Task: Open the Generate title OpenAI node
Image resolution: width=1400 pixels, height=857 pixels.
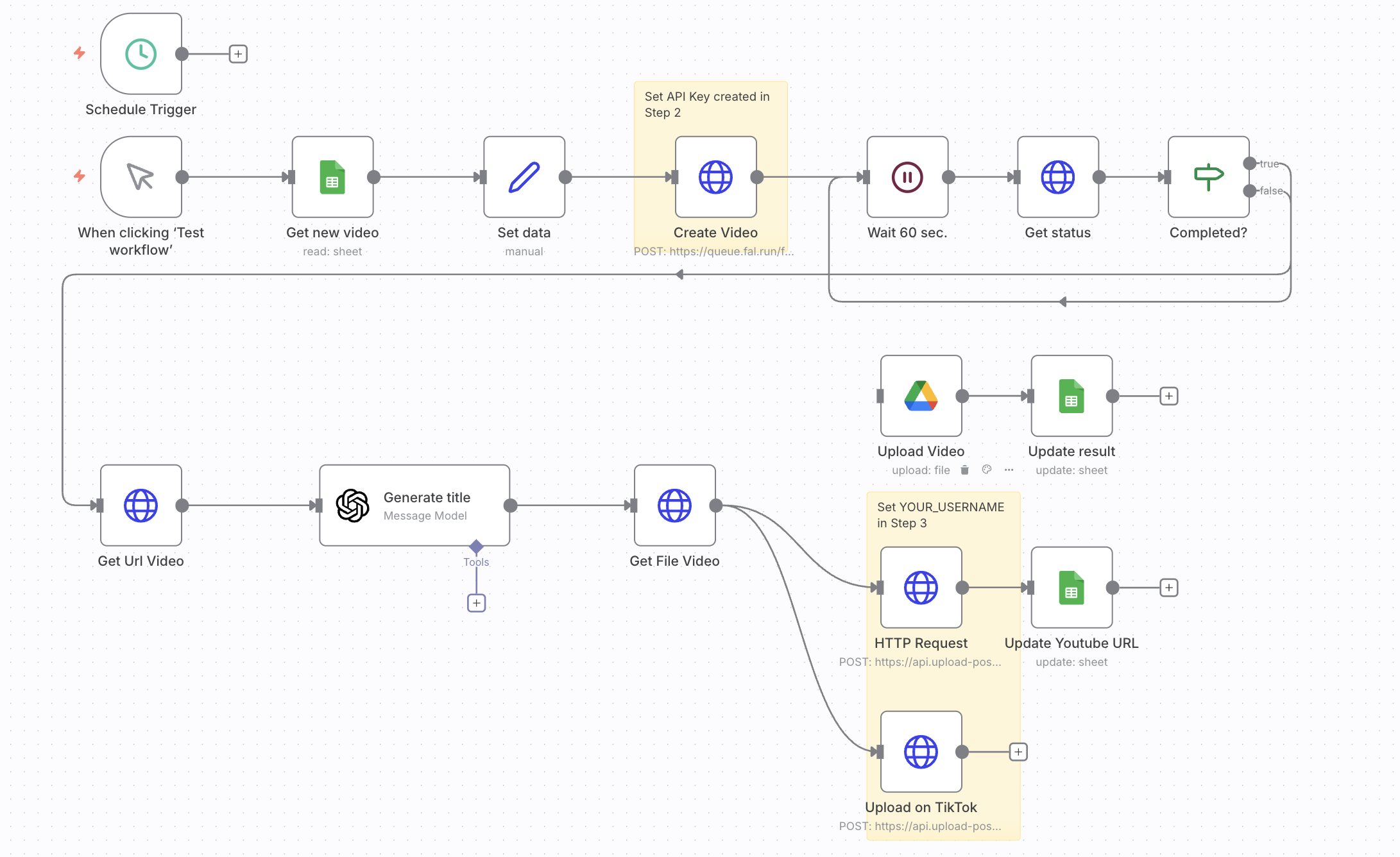Action: (x=414, y=505)
